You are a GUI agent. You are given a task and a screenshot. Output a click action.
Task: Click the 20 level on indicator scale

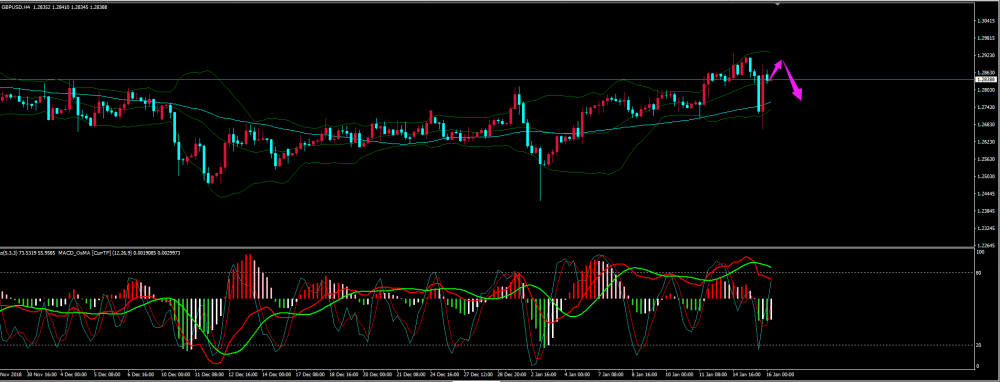[x=978, y=345]
